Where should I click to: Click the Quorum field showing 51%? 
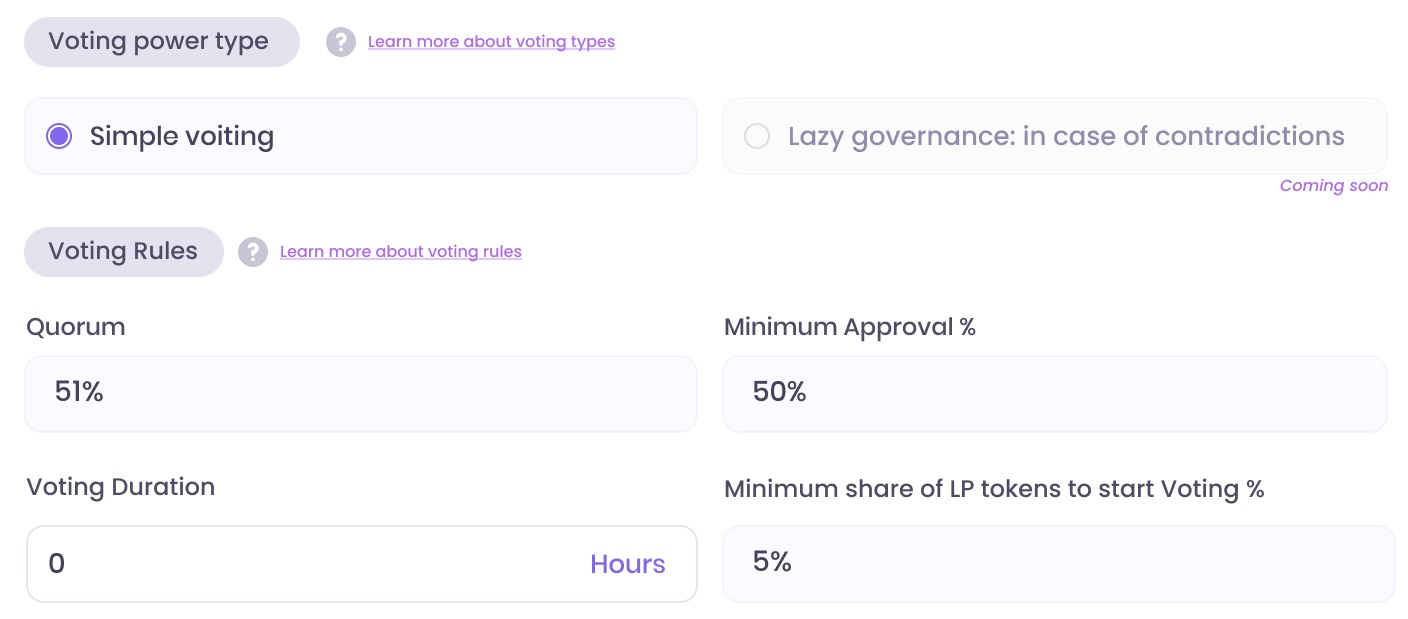[360, 393]
